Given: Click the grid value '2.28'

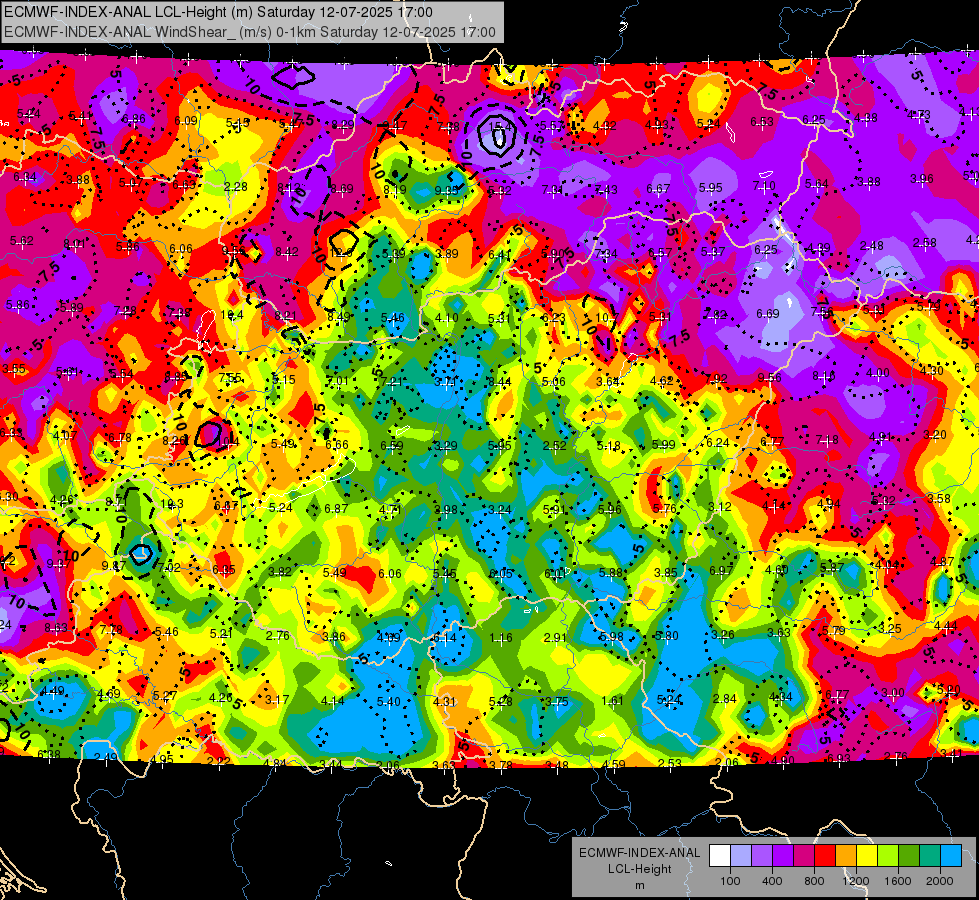Looking at the screenshot, I should 235,187.
